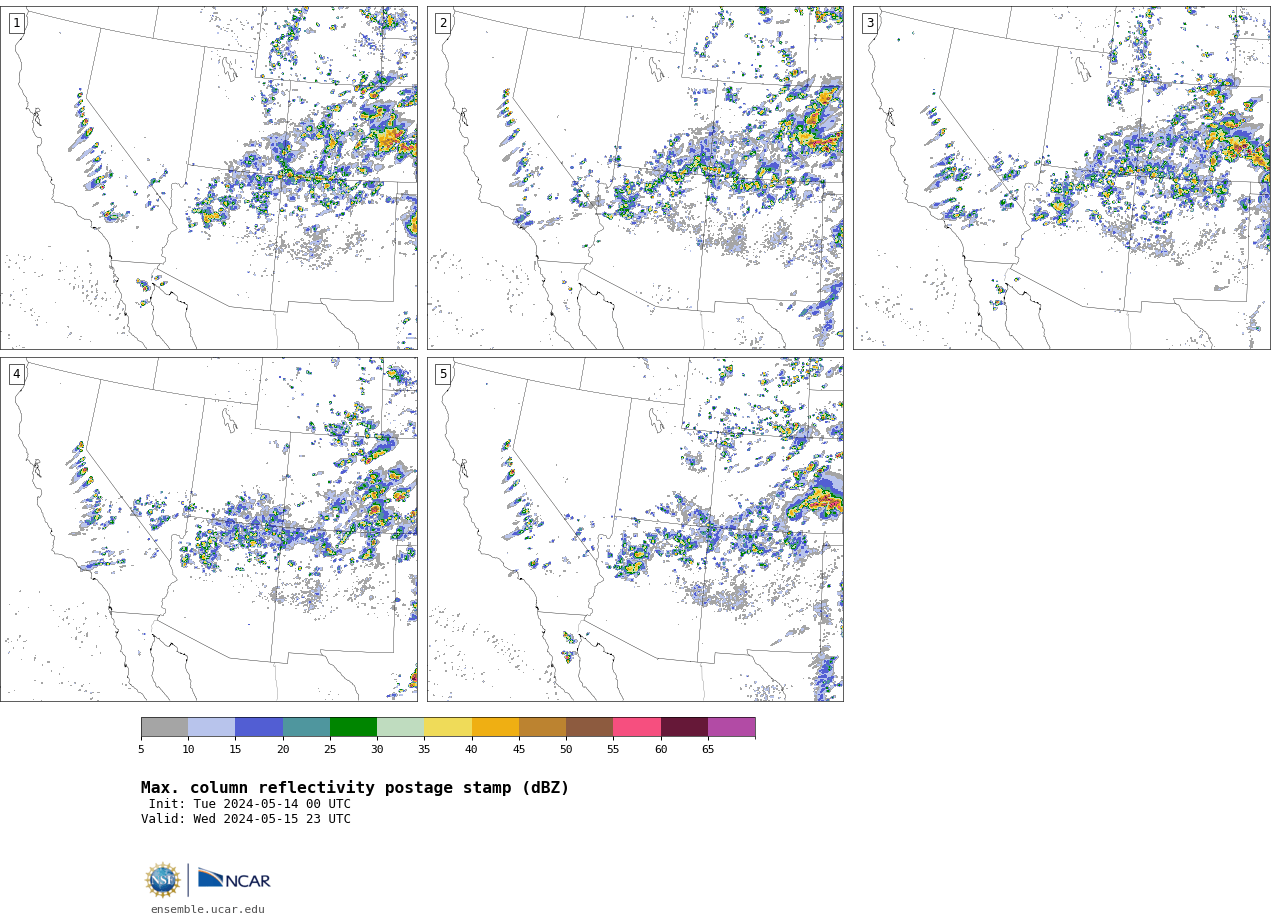Click the NSF logo
The width and height of the screenshot is (1280, 920).
point(163,880)
